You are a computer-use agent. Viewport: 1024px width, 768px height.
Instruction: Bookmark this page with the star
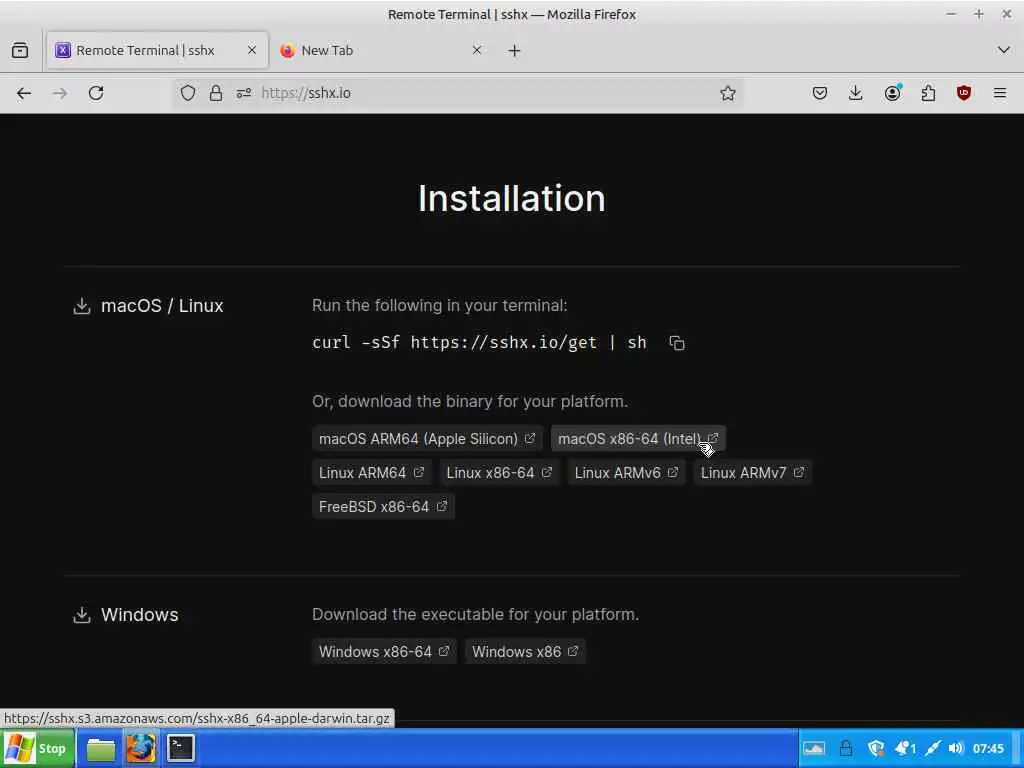728,93
